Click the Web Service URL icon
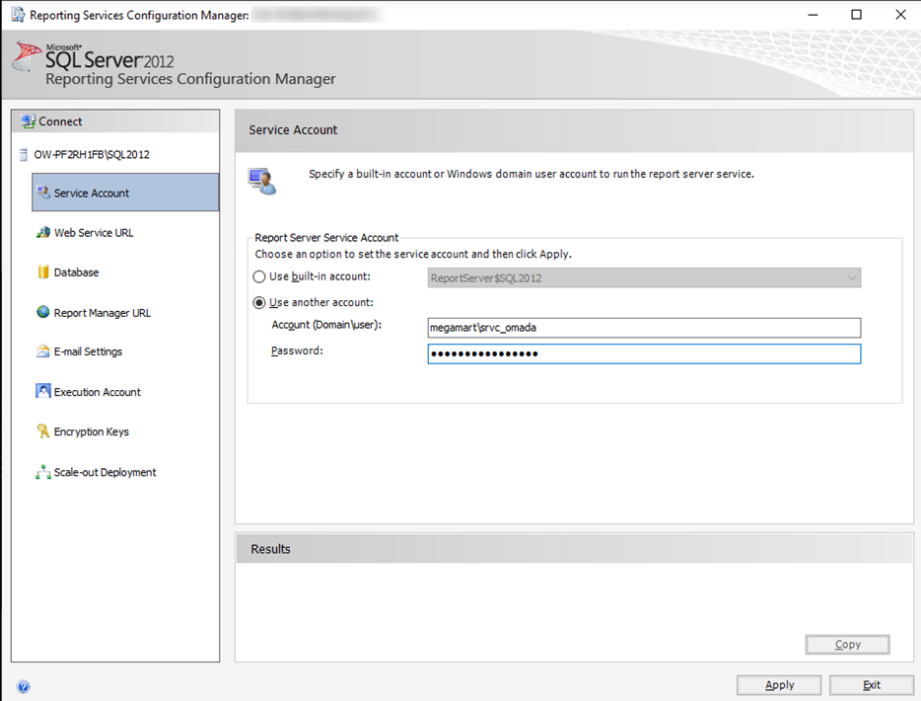This screenshot has width=921, height=701. tap(43, 233)
